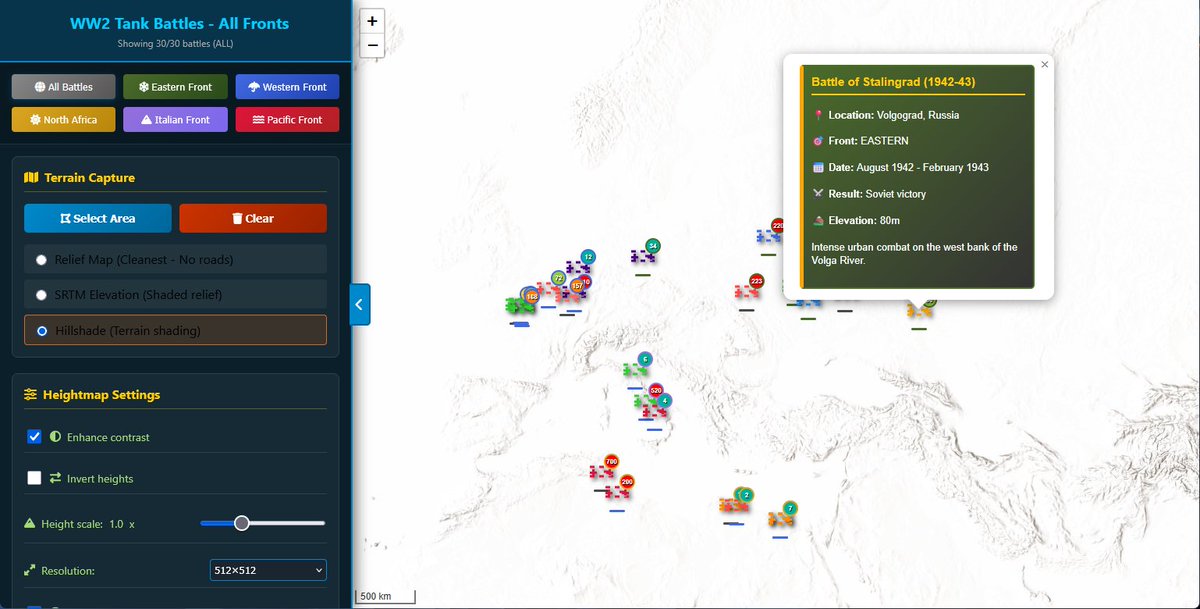The width and height of the screenshot is (1200, 609).
Task: Choose SRTM Elevation (Shaded relief) radio
Action: click(41, 295)
